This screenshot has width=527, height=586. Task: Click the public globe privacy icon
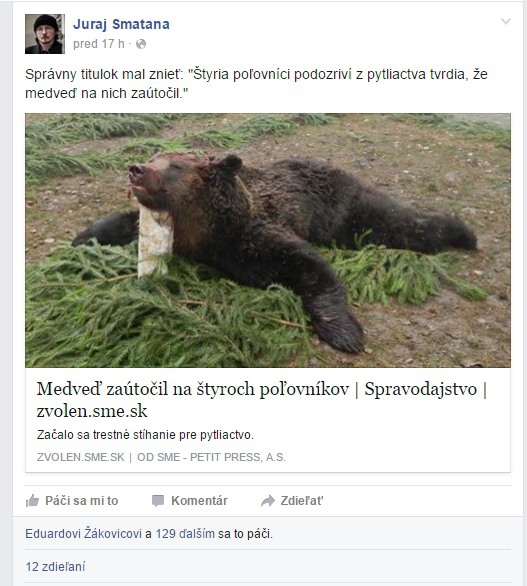pyautogui.click(x=141, y=44)
